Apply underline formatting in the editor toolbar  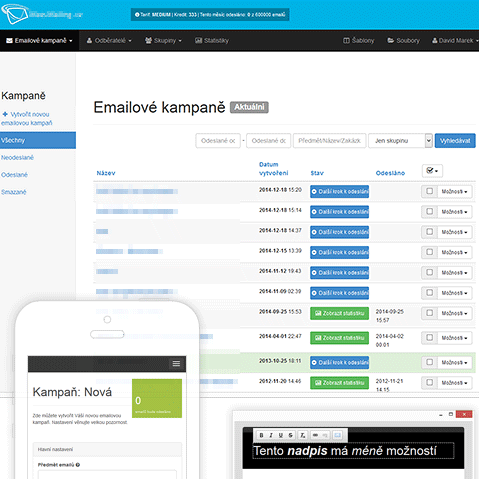281,435
